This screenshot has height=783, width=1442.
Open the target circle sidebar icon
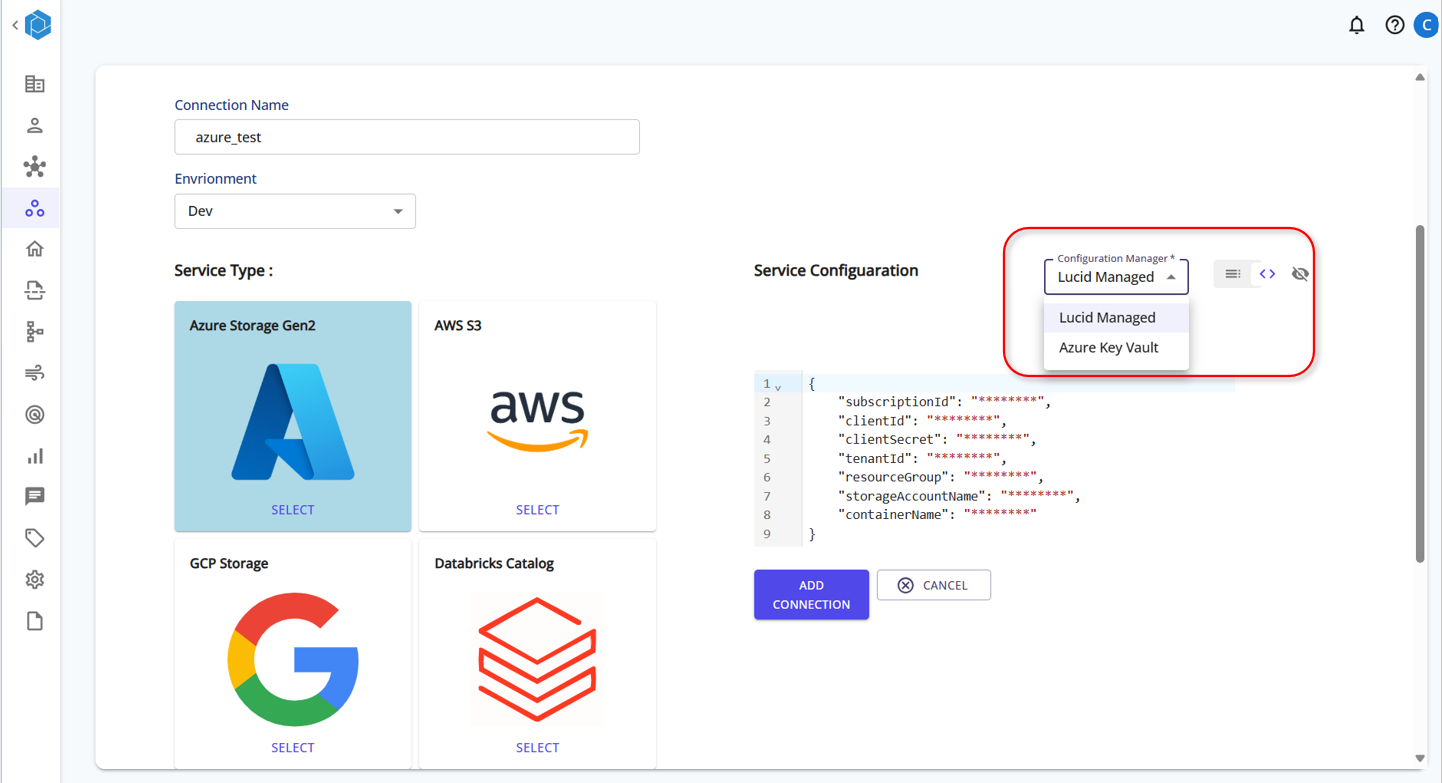click(35, 414)
